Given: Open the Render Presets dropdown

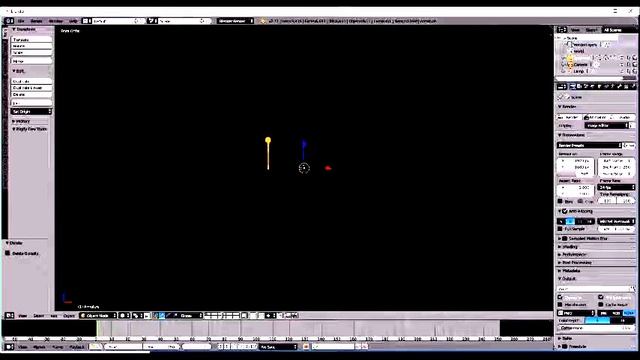Looking at the screenshot, I should (589, 145).
